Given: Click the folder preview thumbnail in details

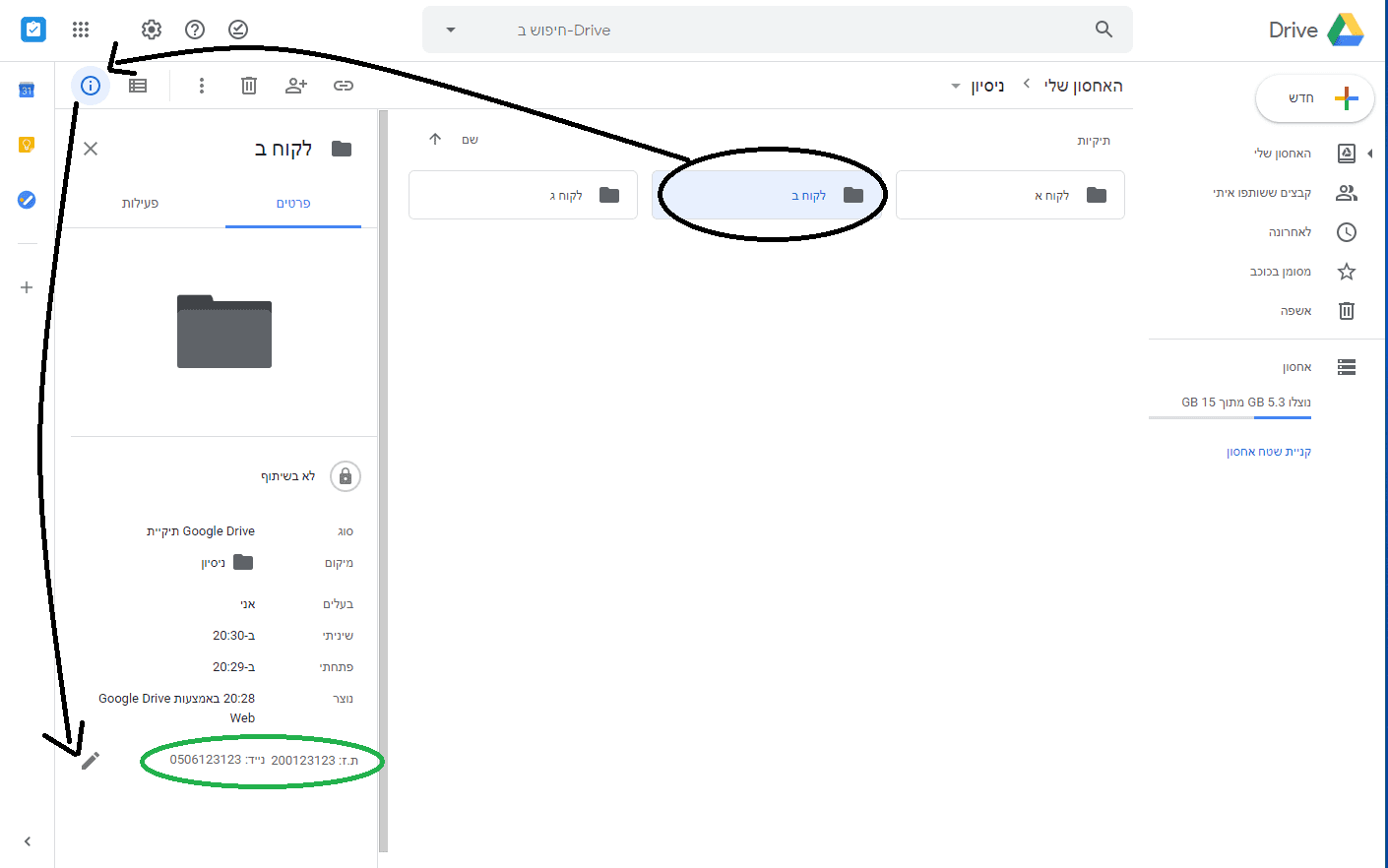Looking at the screenshot, I should [x=224, y=332].
